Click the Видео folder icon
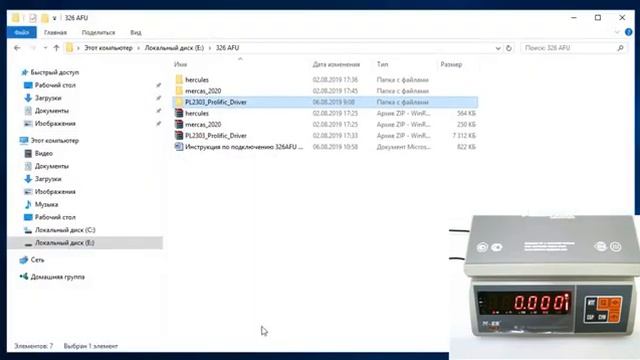This screenshot has height=360, width=640. (28, 153)
